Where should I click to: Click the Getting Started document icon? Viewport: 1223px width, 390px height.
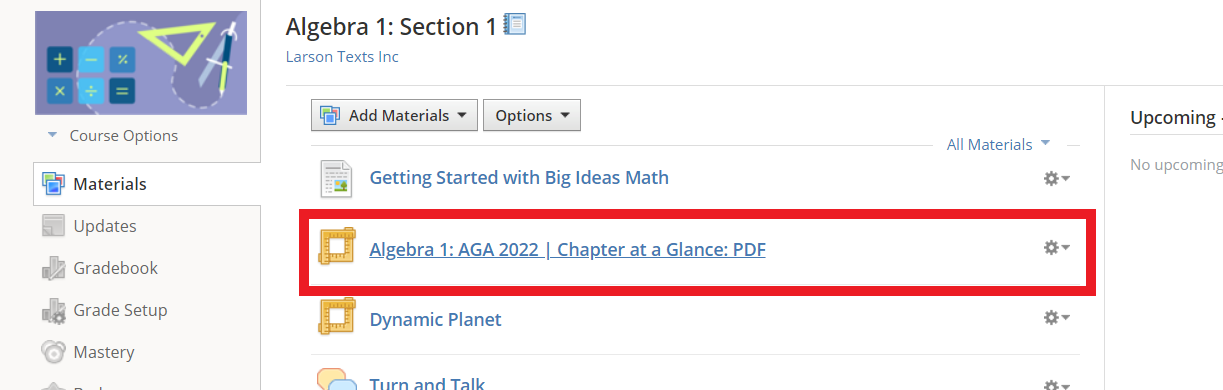[336, 178]
